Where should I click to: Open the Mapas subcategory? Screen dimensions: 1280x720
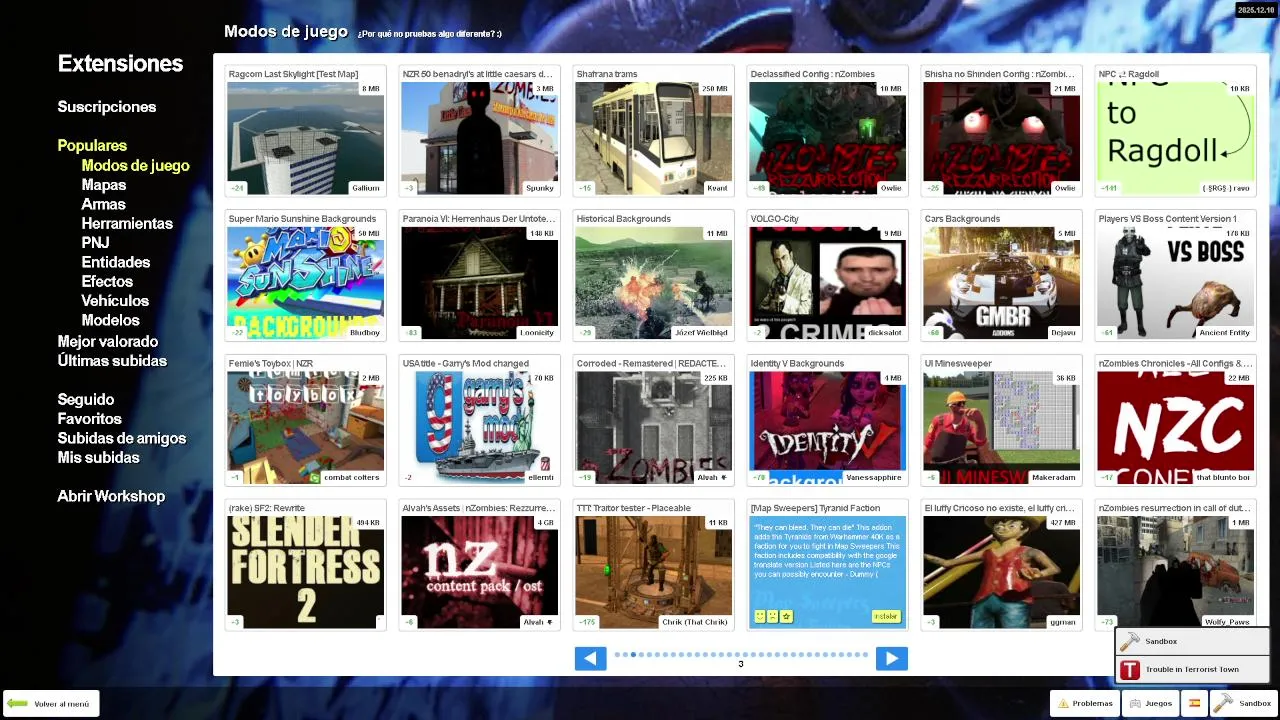pos(104,185)
